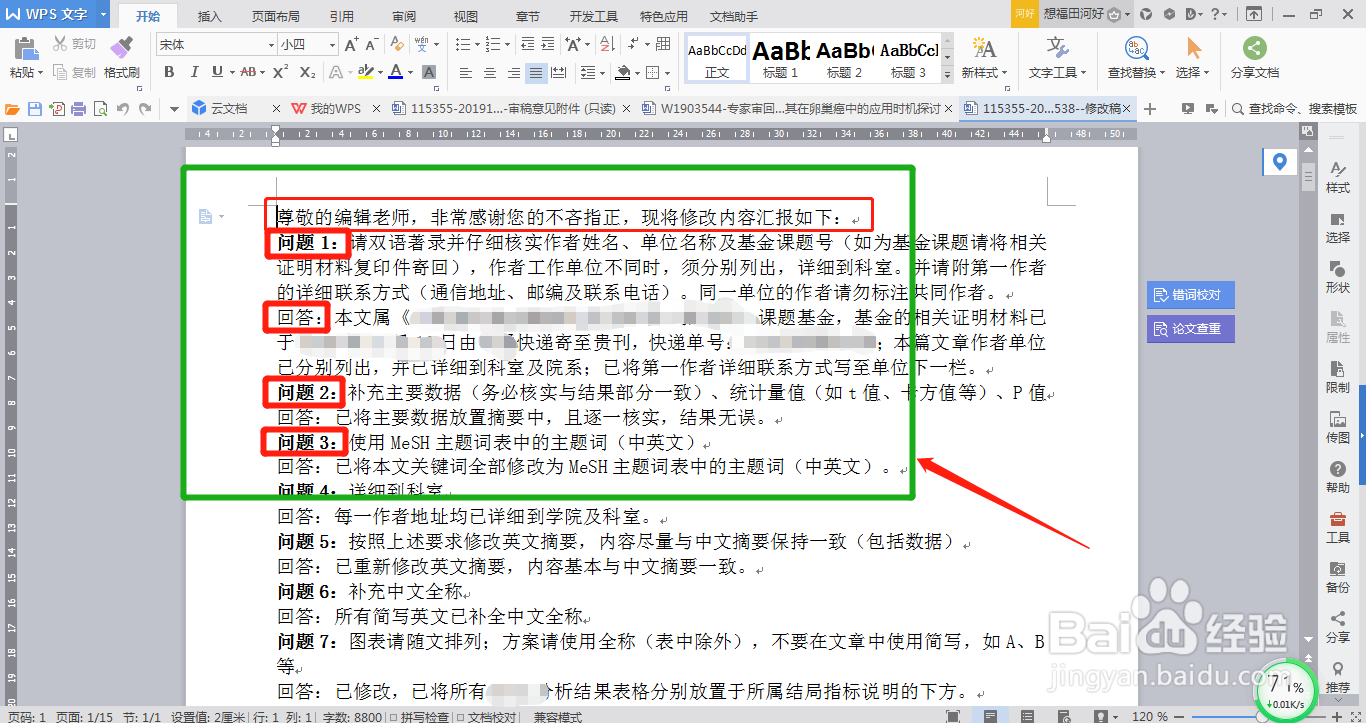
Task: Click the paragraph shading fill bucket
Action: 622,73
